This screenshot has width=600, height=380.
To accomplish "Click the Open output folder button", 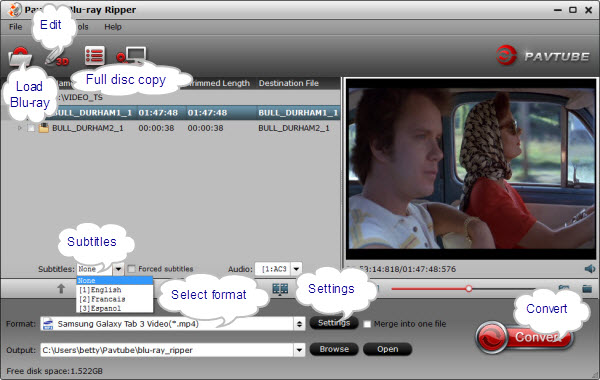I will (388, 349).
